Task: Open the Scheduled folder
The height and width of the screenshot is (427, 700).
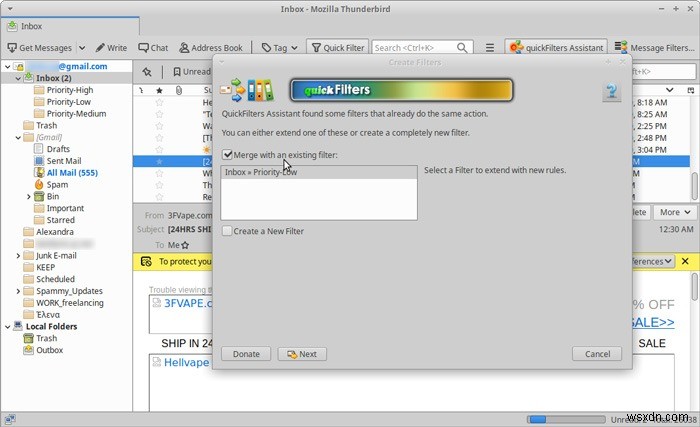Action: 55,279
